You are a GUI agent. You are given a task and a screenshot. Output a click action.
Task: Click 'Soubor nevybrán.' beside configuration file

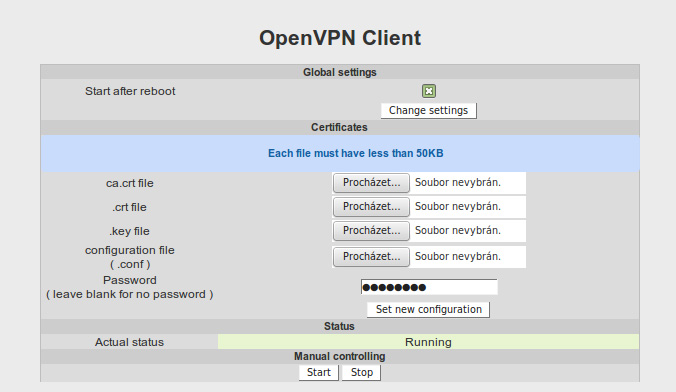tap(458, 256)
